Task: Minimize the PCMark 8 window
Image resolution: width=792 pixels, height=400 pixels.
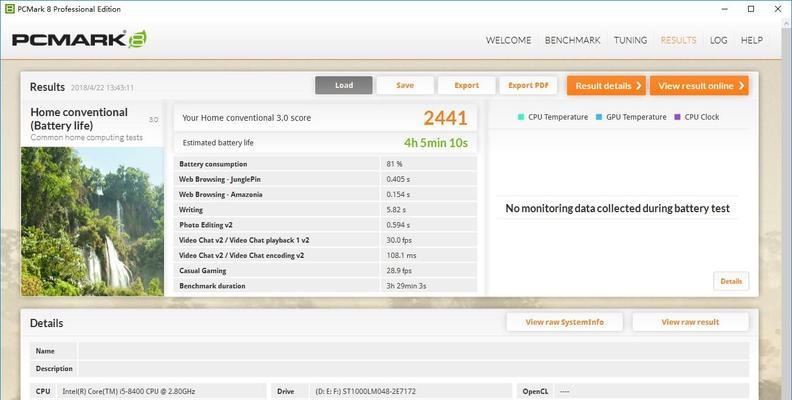Action: click(725, 9)
